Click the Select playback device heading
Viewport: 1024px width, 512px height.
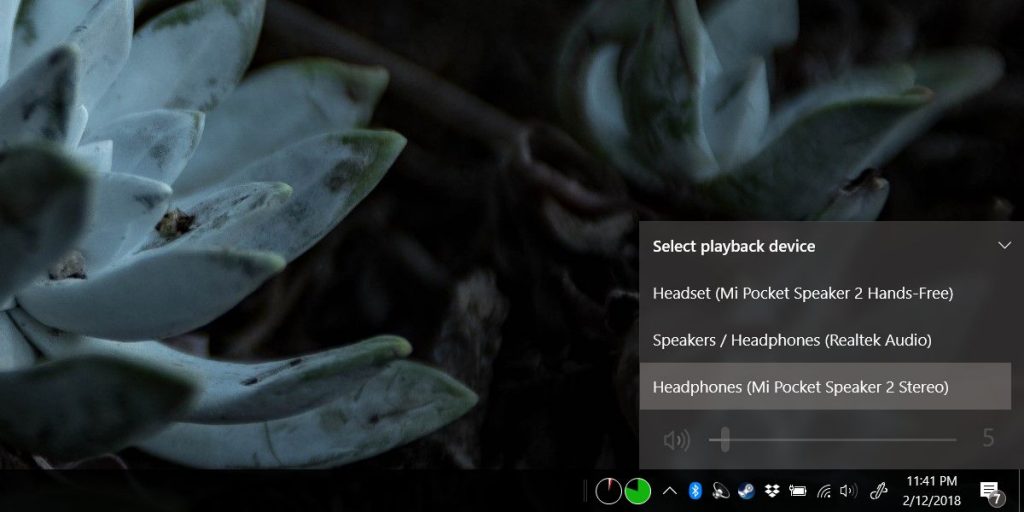click(733, 246)
